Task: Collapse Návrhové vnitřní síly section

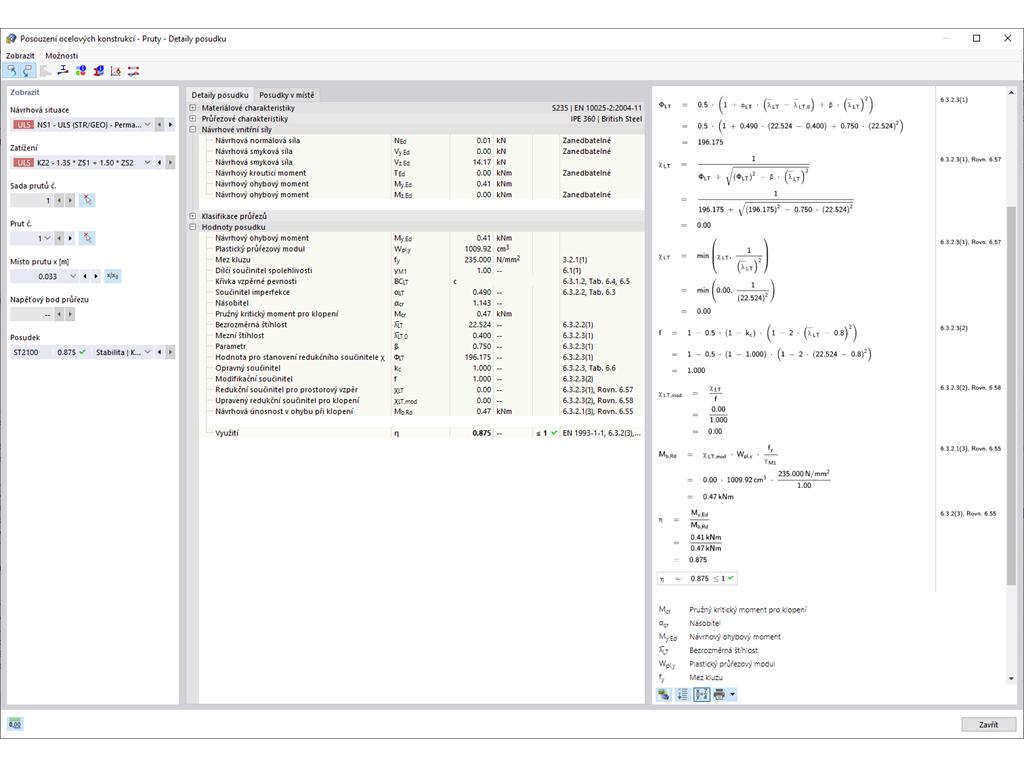Action: [193, 129]
